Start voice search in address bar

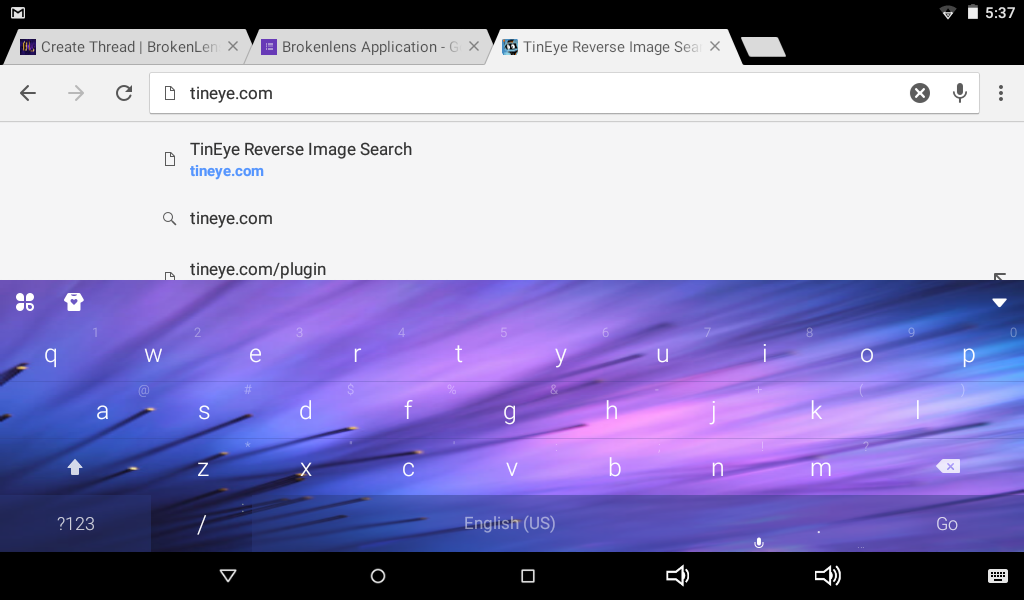(x=959, y=93)
